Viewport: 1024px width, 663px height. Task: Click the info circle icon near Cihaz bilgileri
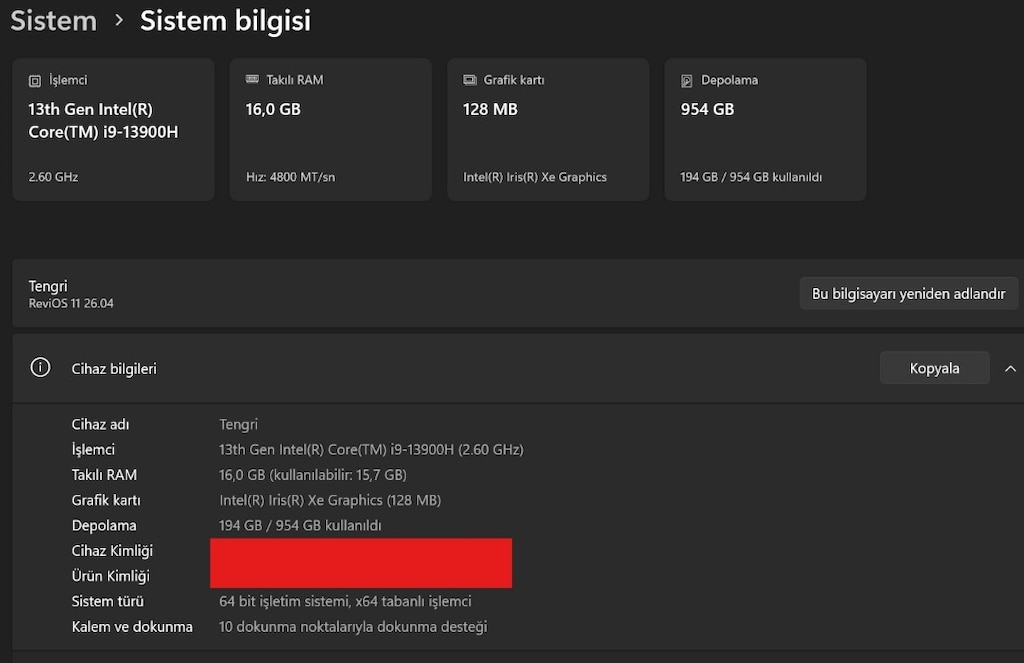pos(40,368)
